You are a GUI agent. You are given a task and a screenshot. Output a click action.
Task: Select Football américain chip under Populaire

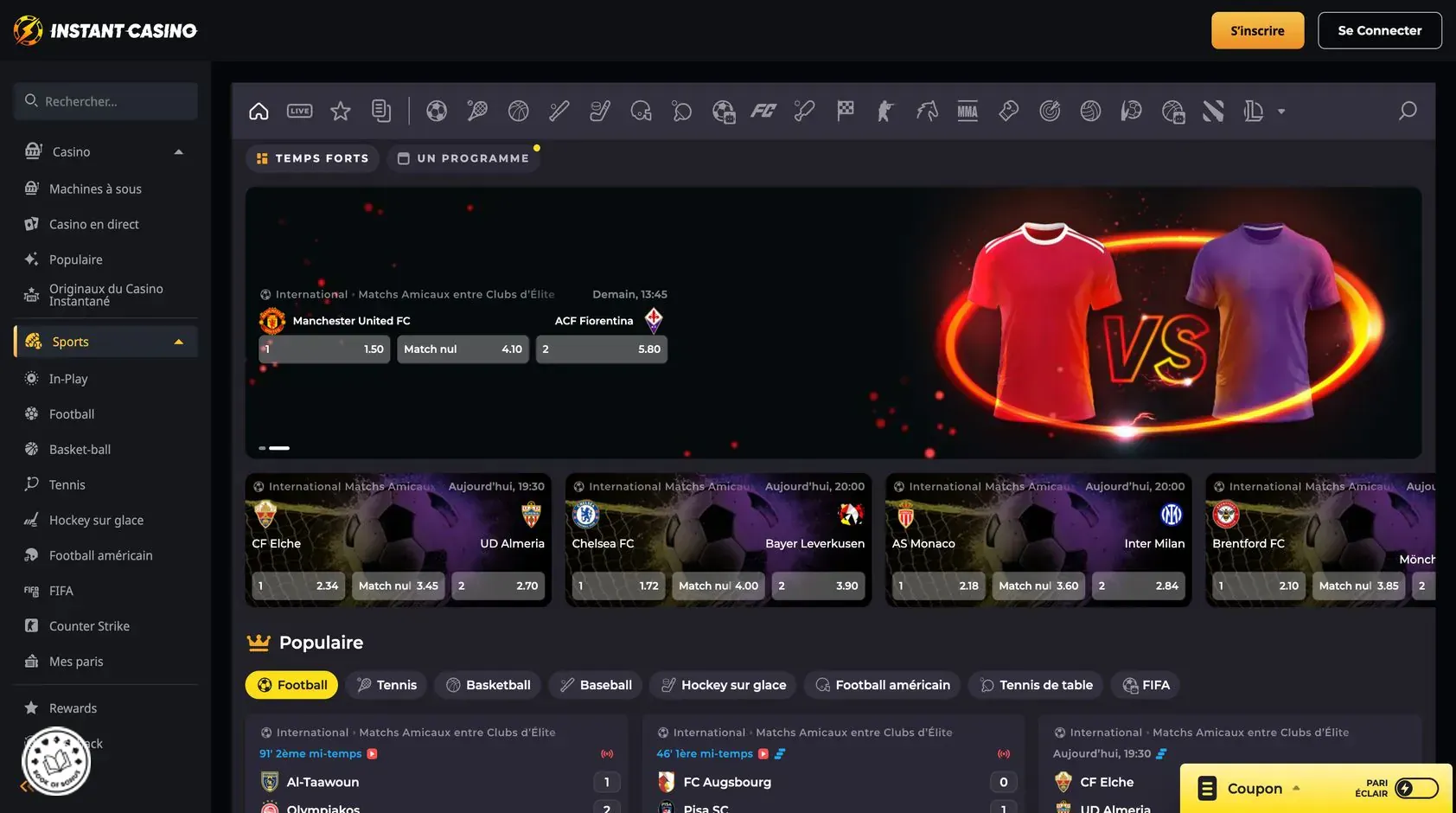pos(882,685)
